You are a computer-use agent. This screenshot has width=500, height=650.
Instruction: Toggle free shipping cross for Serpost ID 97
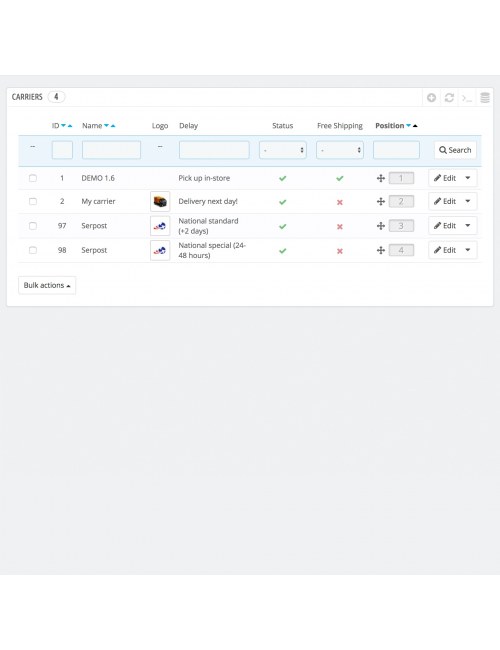pyautogui.click(x=340, y=227)
